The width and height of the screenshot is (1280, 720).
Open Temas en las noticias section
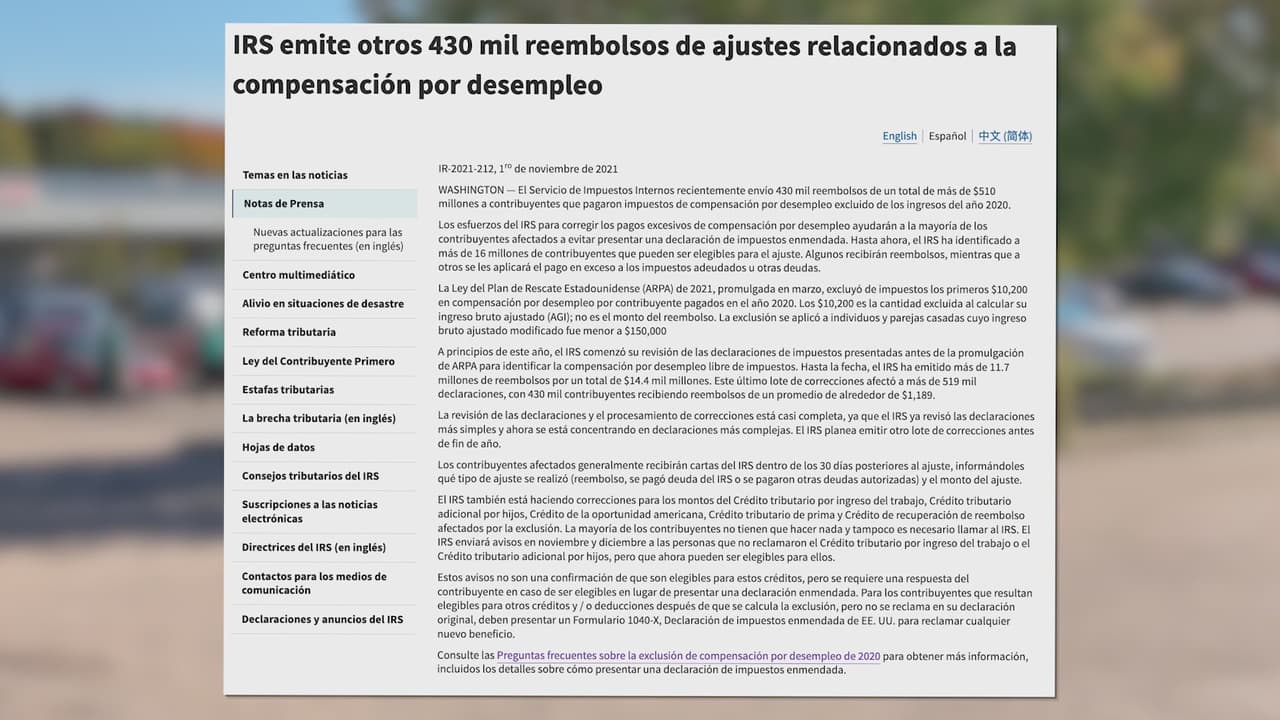(x=295, y=175)
